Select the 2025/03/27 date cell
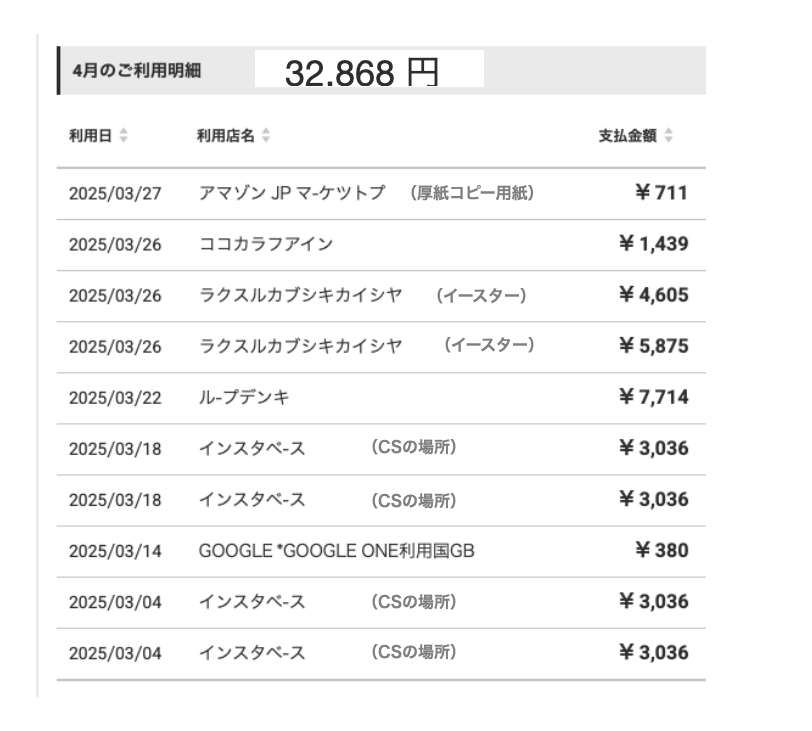Image resolution: width=812 pixels, height=731 pixels. (x=115, y=193)
